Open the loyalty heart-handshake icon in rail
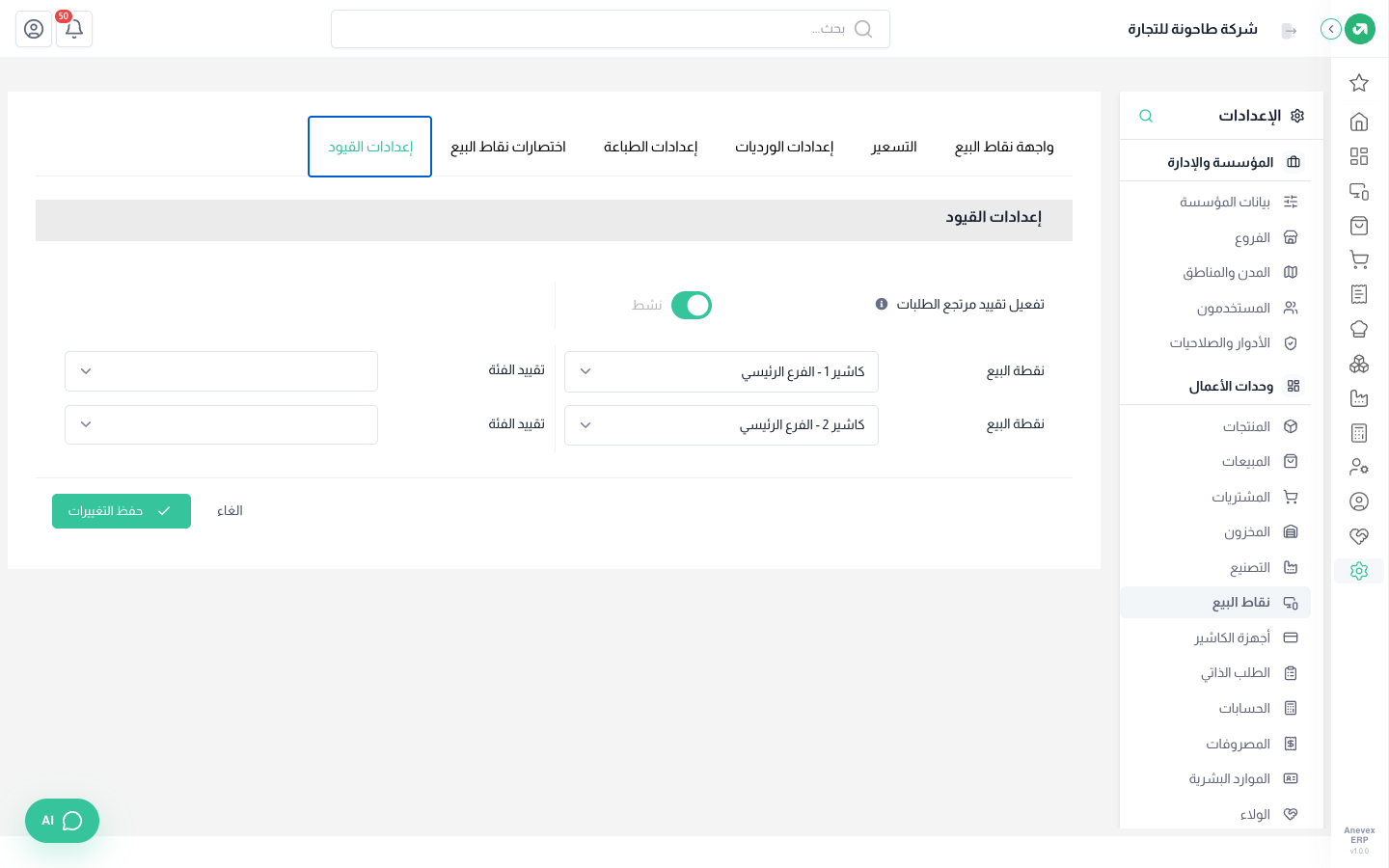The image size is (1389, 868). (1359, 536)
